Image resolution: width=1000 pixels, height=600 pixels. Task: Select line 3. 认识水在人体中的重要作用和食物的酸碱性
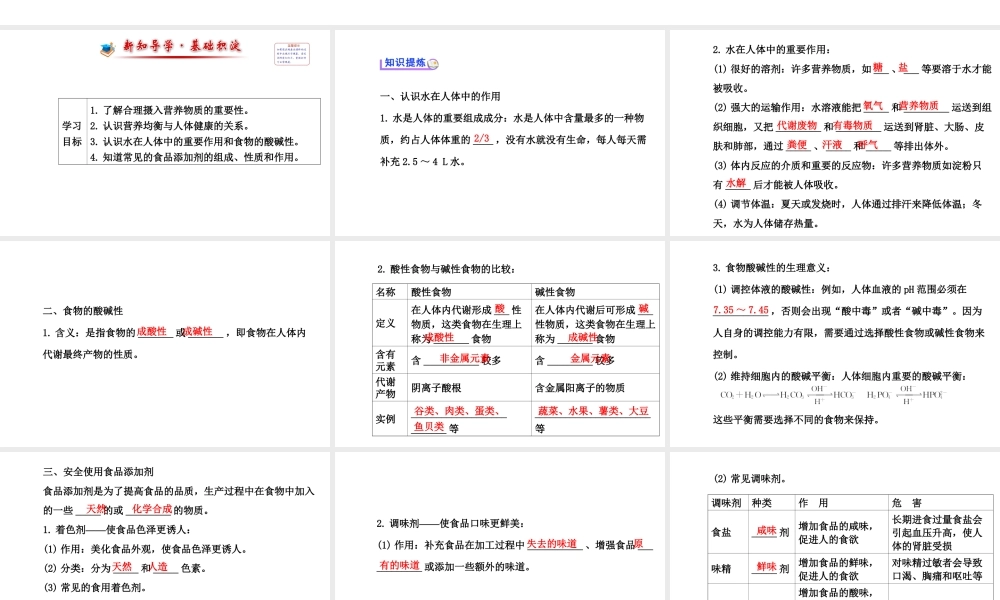(195, 142)
